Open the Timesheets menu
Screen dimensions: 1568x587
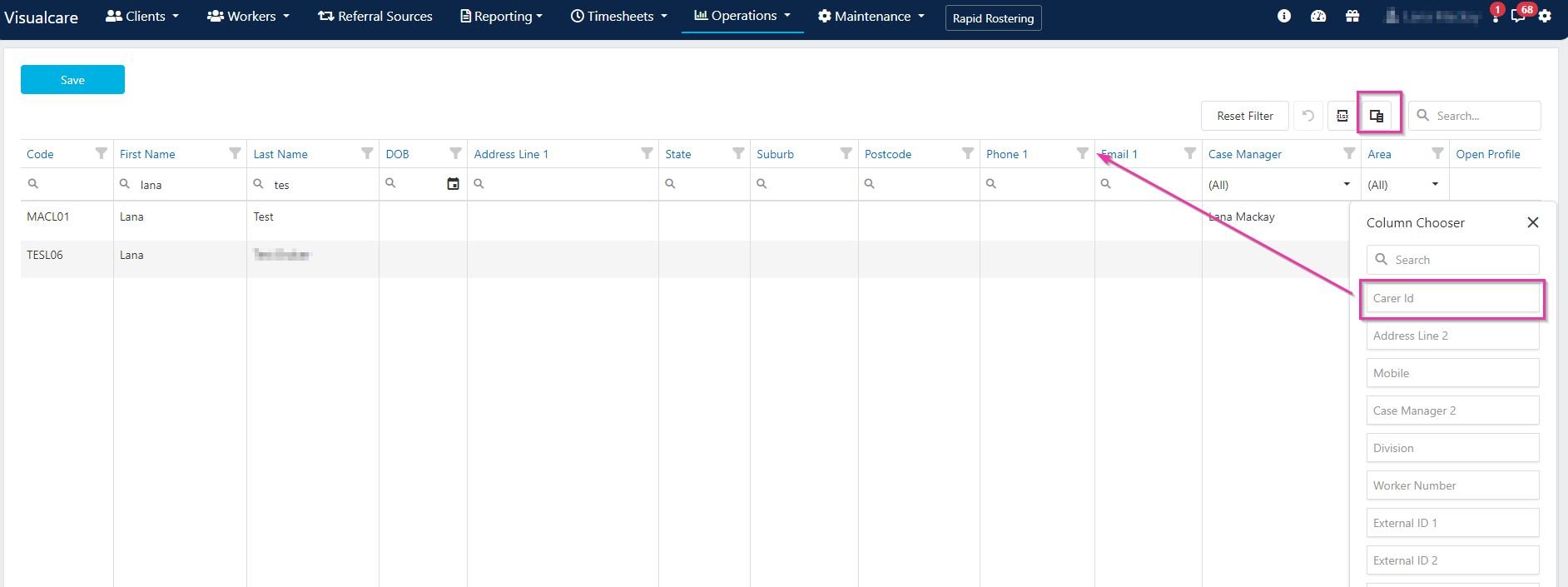tap(618, 16)
